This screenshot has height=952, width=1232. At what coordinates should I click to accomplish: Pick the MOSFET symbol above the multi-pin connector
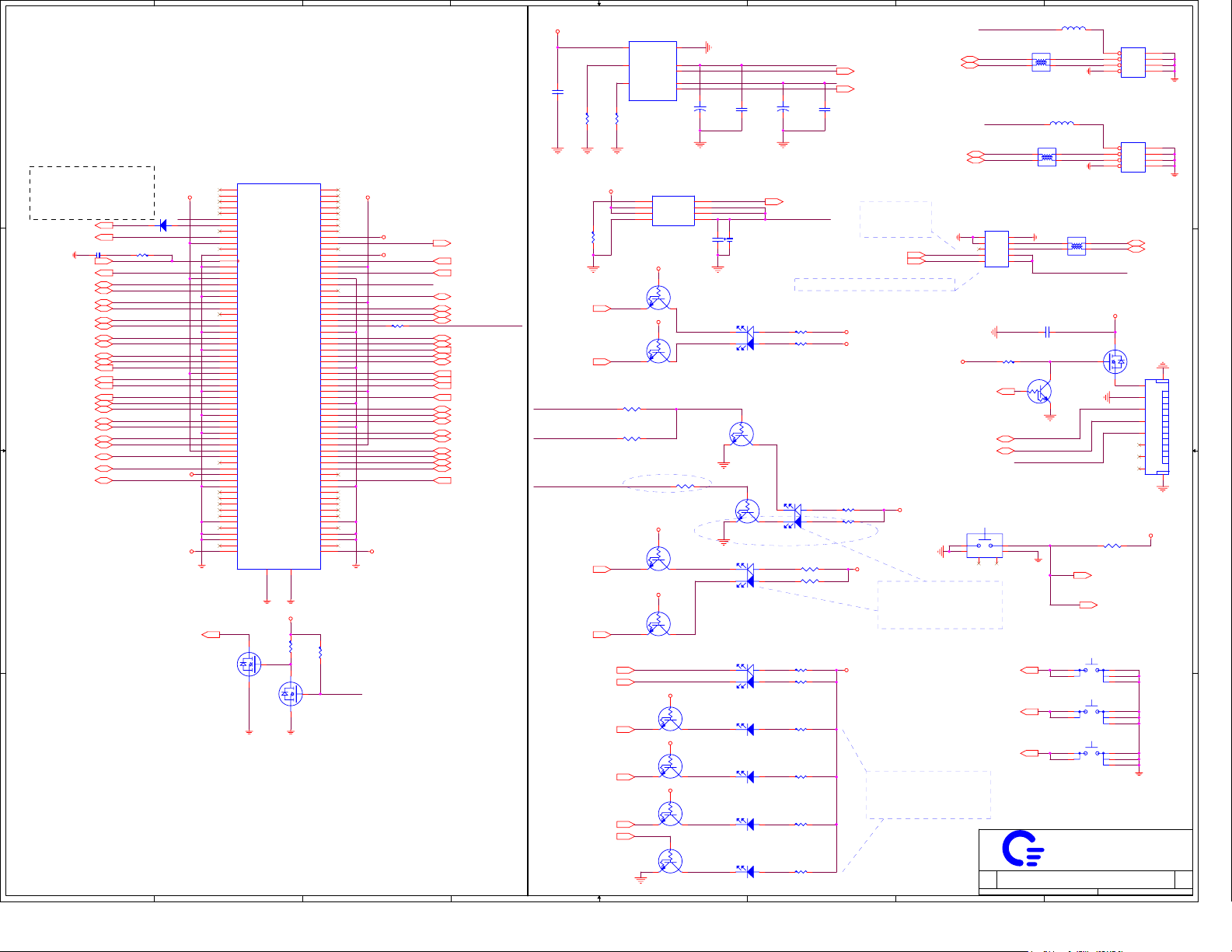[1115, 361]
